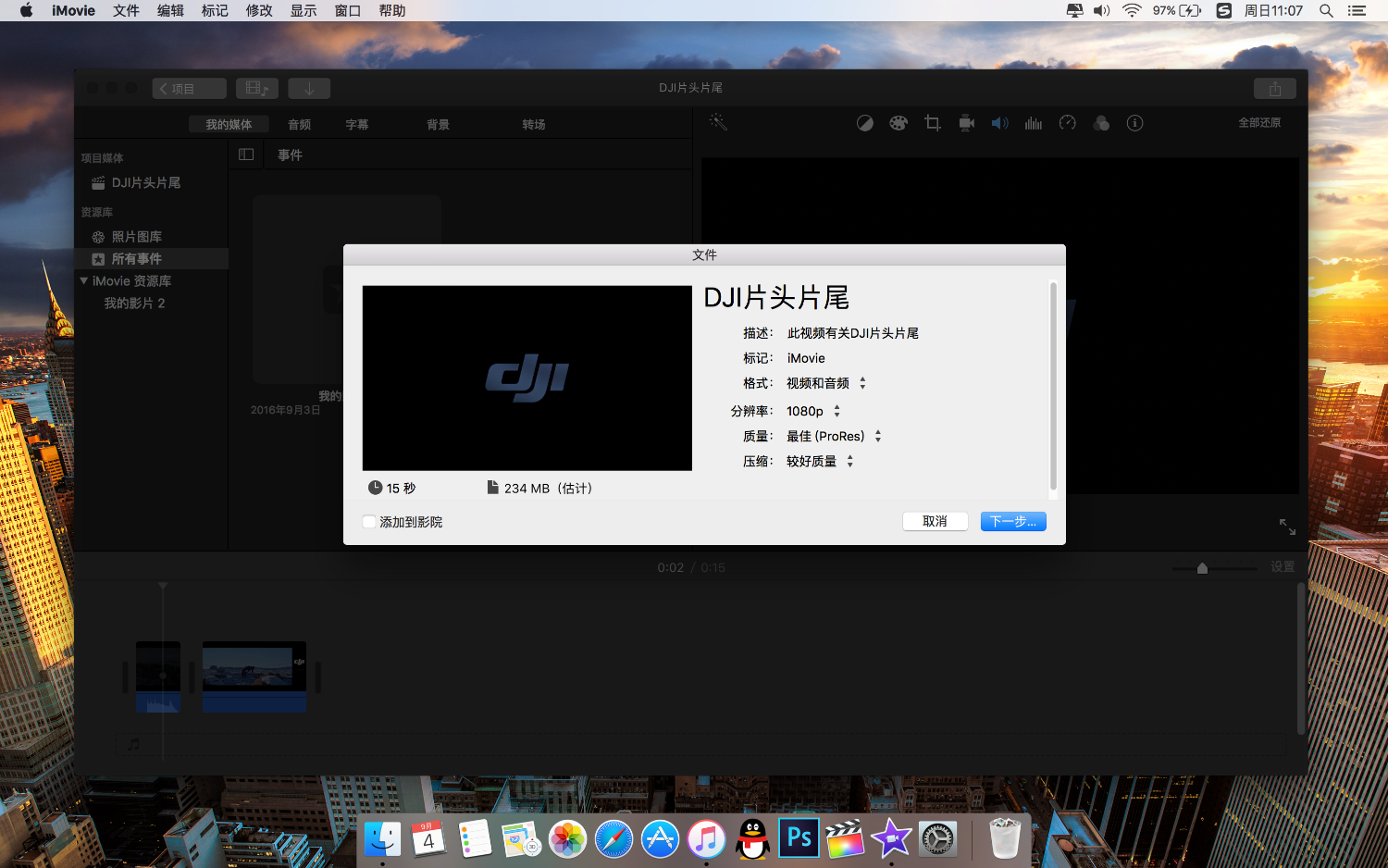
Task: Select 我的影片 2 in the sidebar
Action: click(x=134, y=303)
